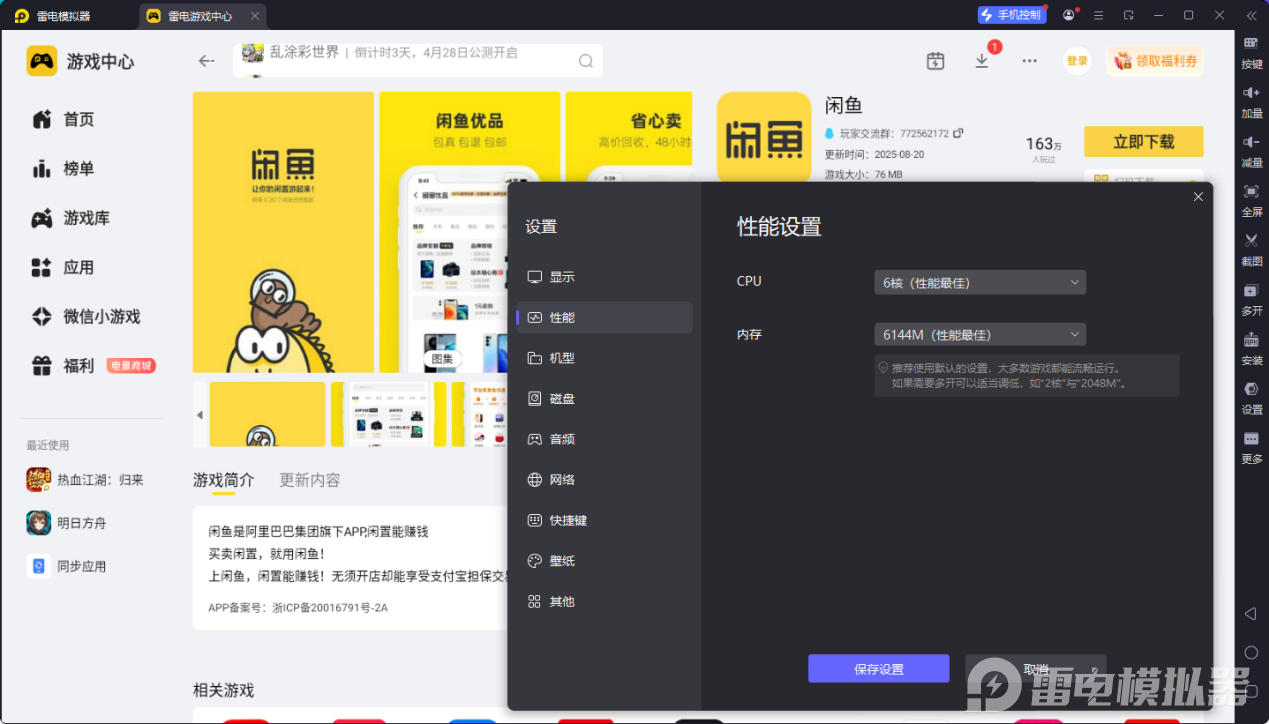The image size is (1269, 724).
Task: Expand the 内存 memory dropdown
Action: tap(980, 334)
